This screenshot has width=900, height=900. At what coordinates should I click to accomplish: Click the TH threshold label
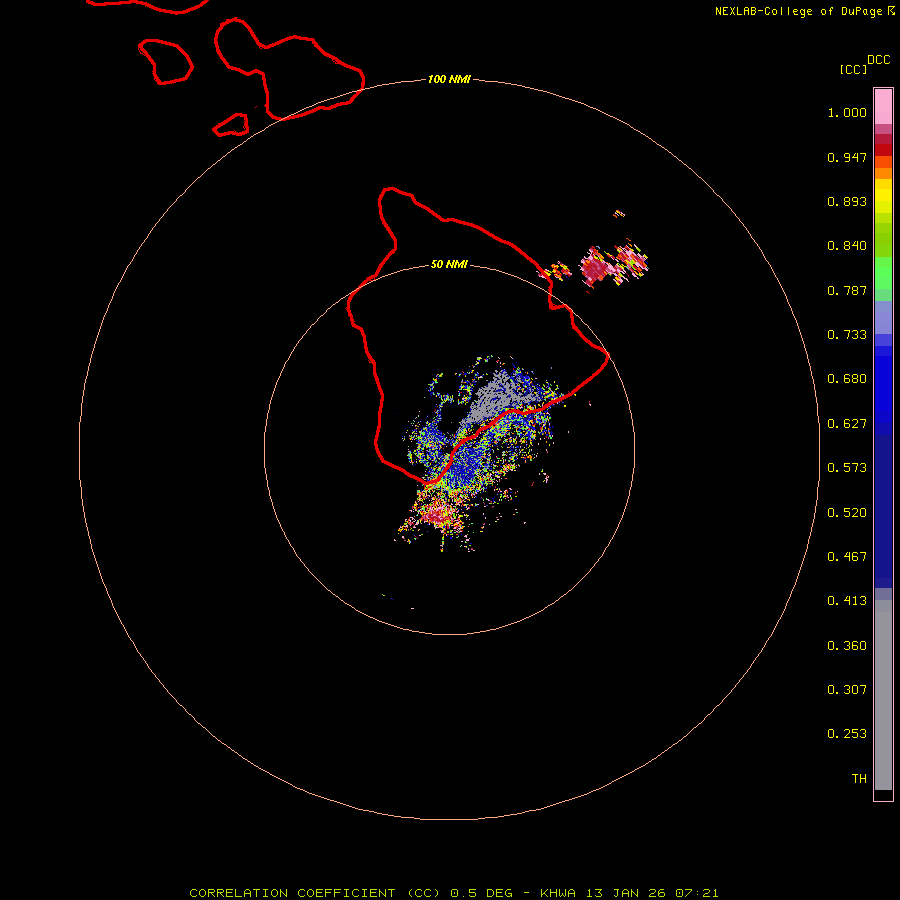(x=859, y=779)
